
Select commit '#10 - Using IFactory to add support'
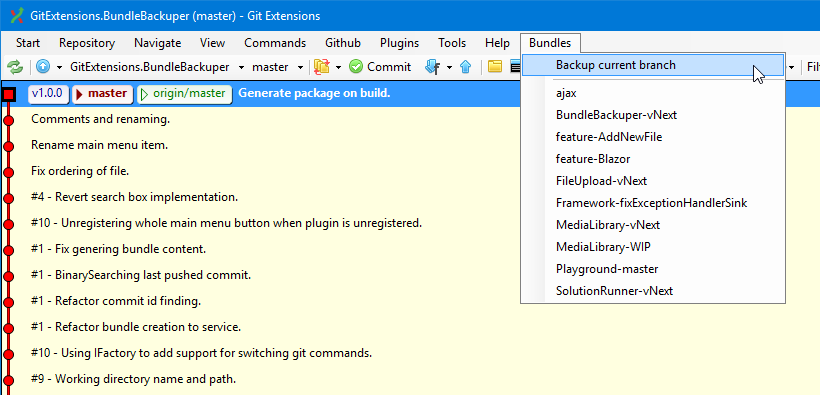coord(201,353)
